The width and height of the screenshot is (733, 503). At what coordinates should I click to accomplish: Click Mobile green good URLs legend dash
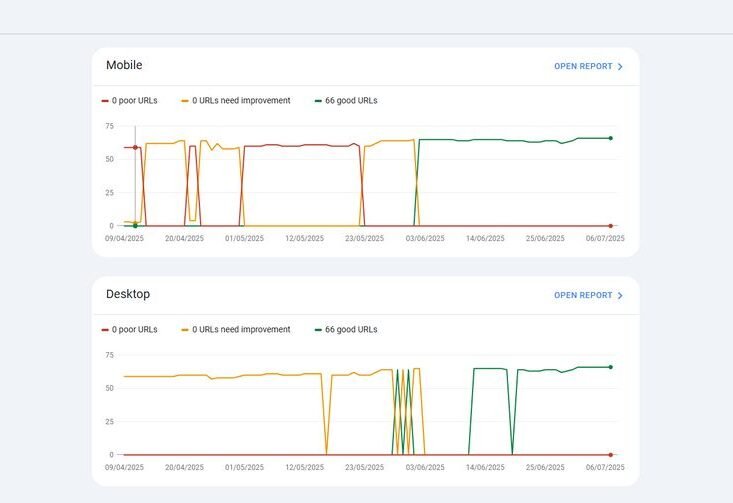coord(318,101)
